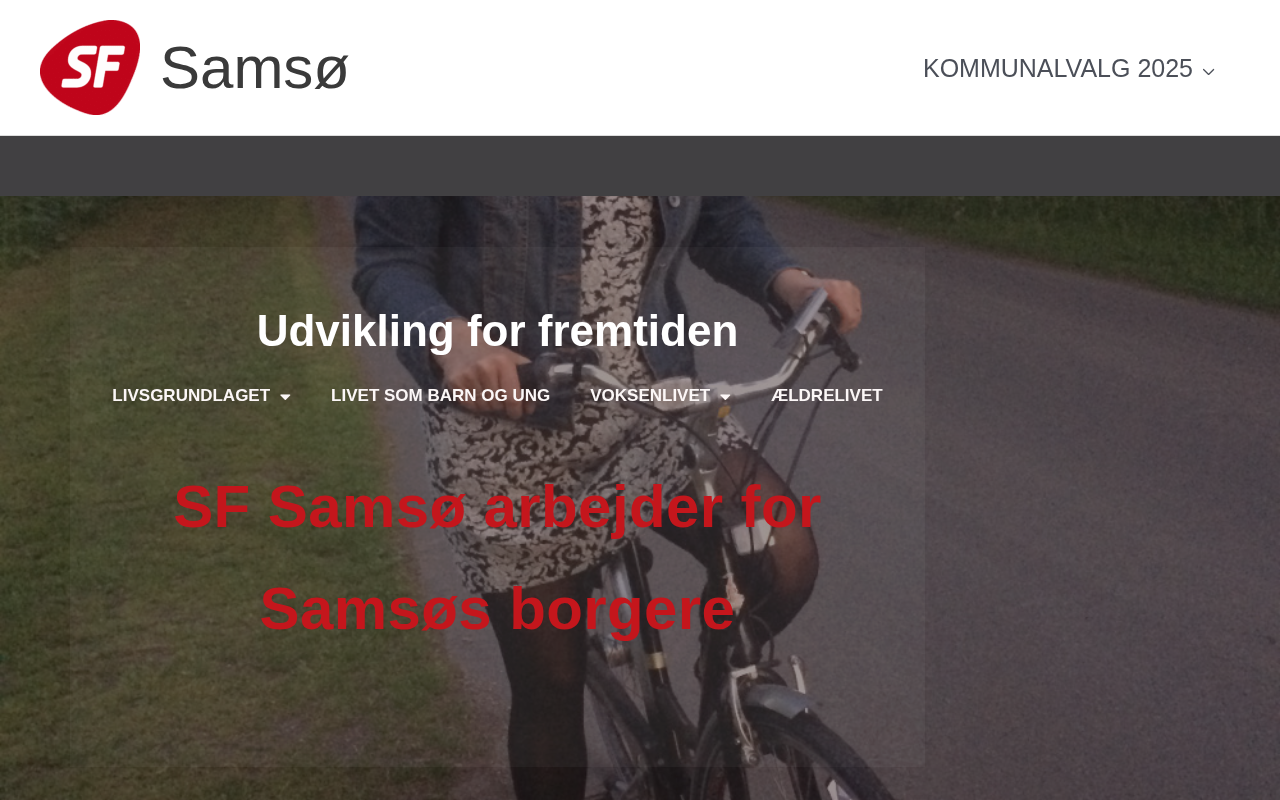Viewport: 1280px width, 800px height.
Task: Open the ÆLDRELIVET page
Action: (x=827, y=396)
